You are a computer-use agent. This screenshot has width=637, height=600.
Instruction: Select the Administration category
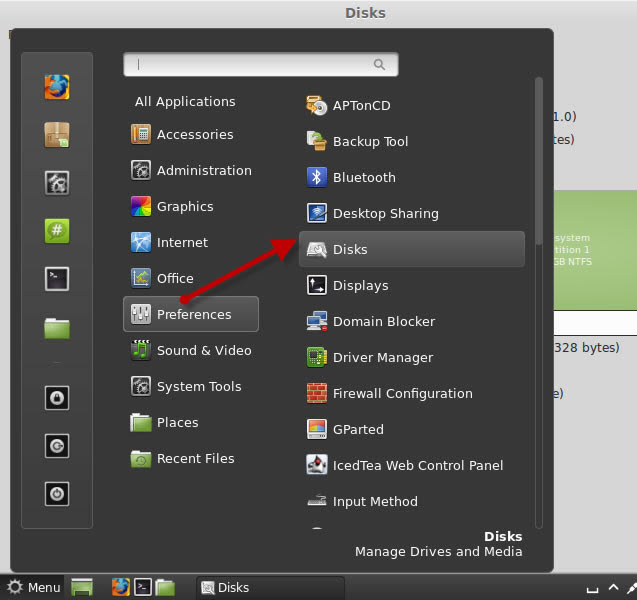pyautogui.click(x=191, y=170)
